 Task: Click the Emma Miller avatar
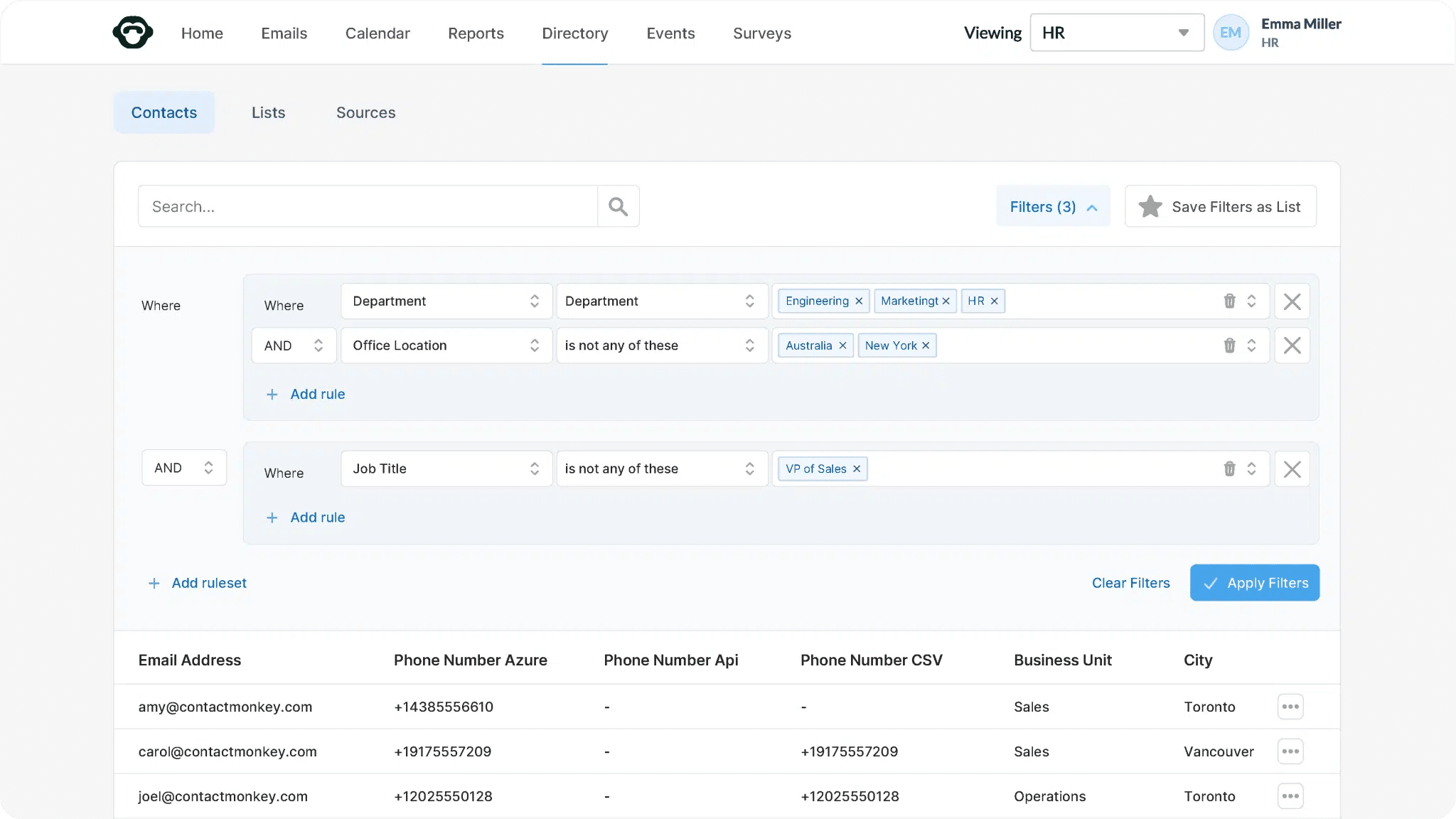(x=1231, y=33)
